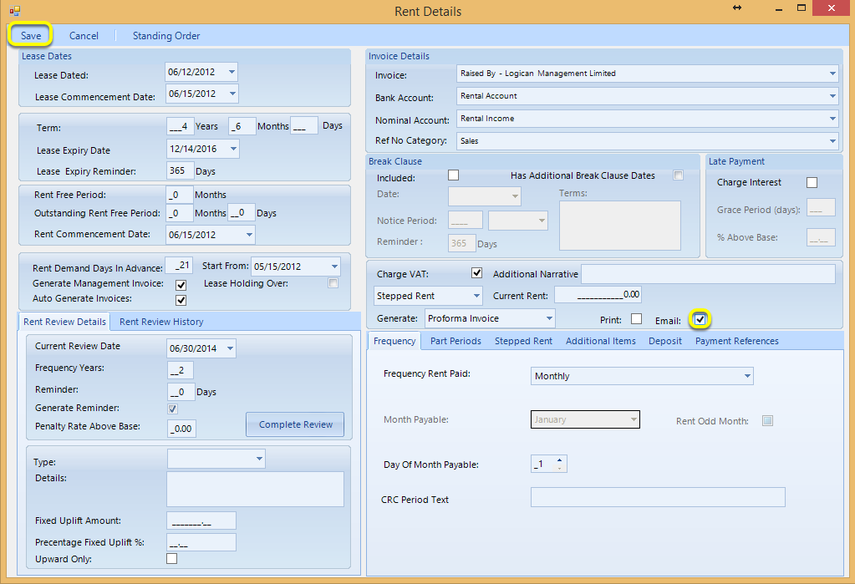Click the Save button in toolbar
855x584 pixels.
[x=31, y=35]
